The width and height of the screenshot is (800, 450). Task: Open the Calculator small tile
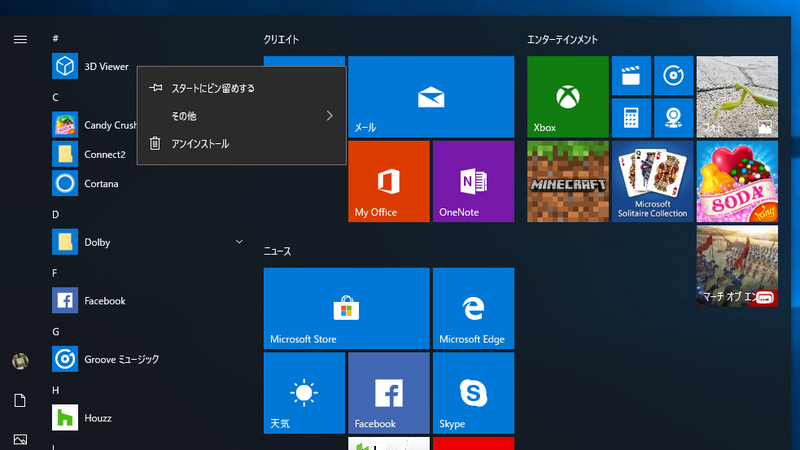point(631,118)
